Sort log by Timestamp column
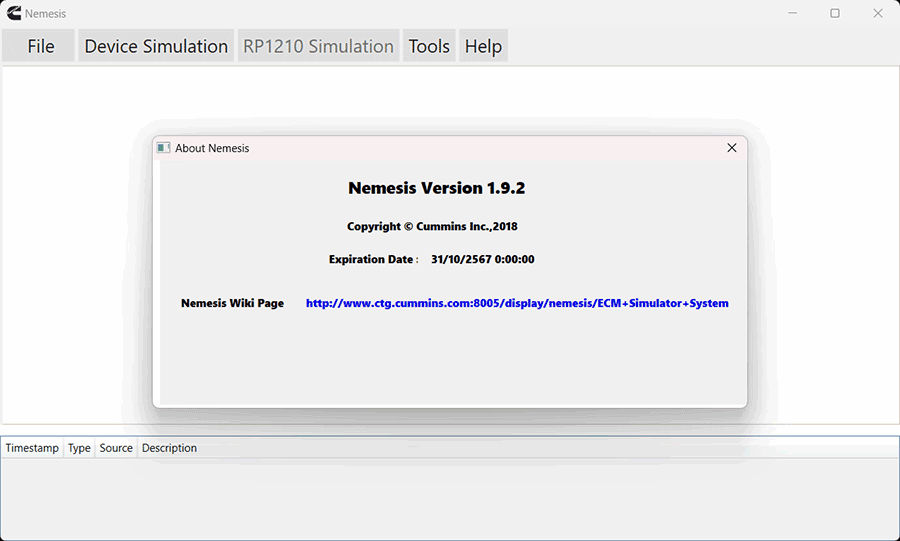 pos(32,448)
